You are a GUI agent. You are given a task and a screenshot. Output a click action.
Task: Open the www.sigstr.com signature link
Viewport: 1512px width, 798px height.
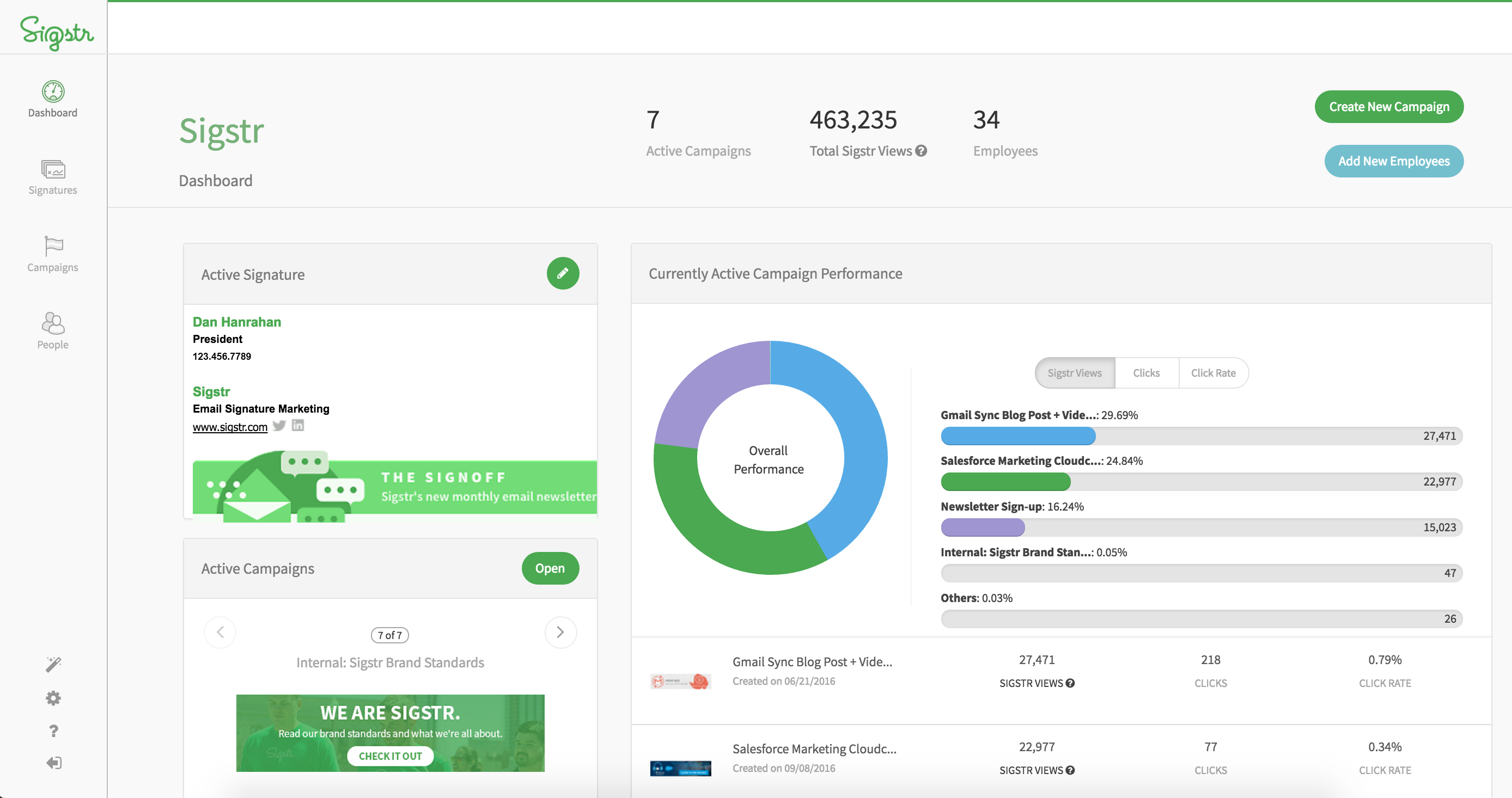[x=229, y=428]
